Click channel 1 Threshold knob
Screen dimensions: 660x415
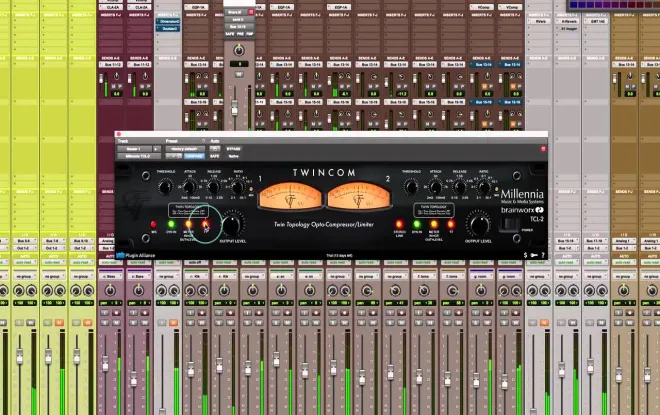click(165, 187)
